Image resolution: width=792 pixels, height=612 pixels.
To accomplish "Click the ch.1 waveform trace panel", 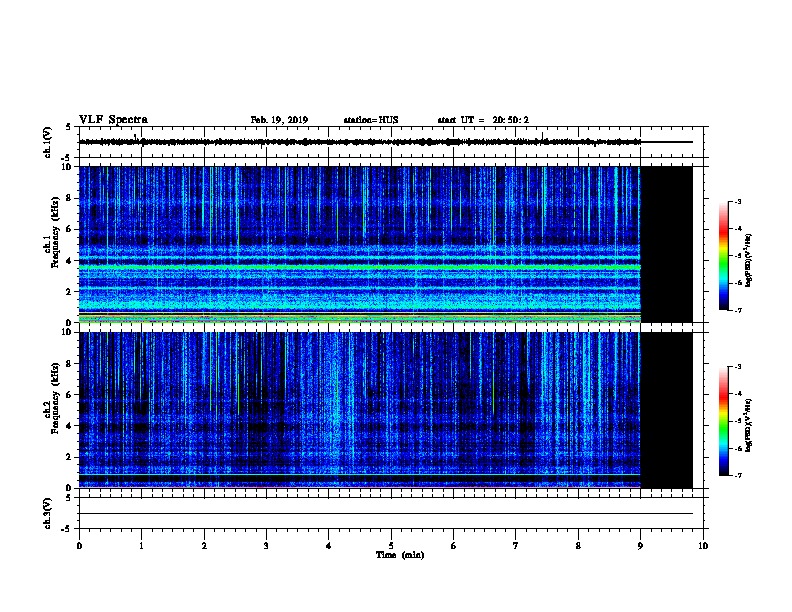I will 391,142.
